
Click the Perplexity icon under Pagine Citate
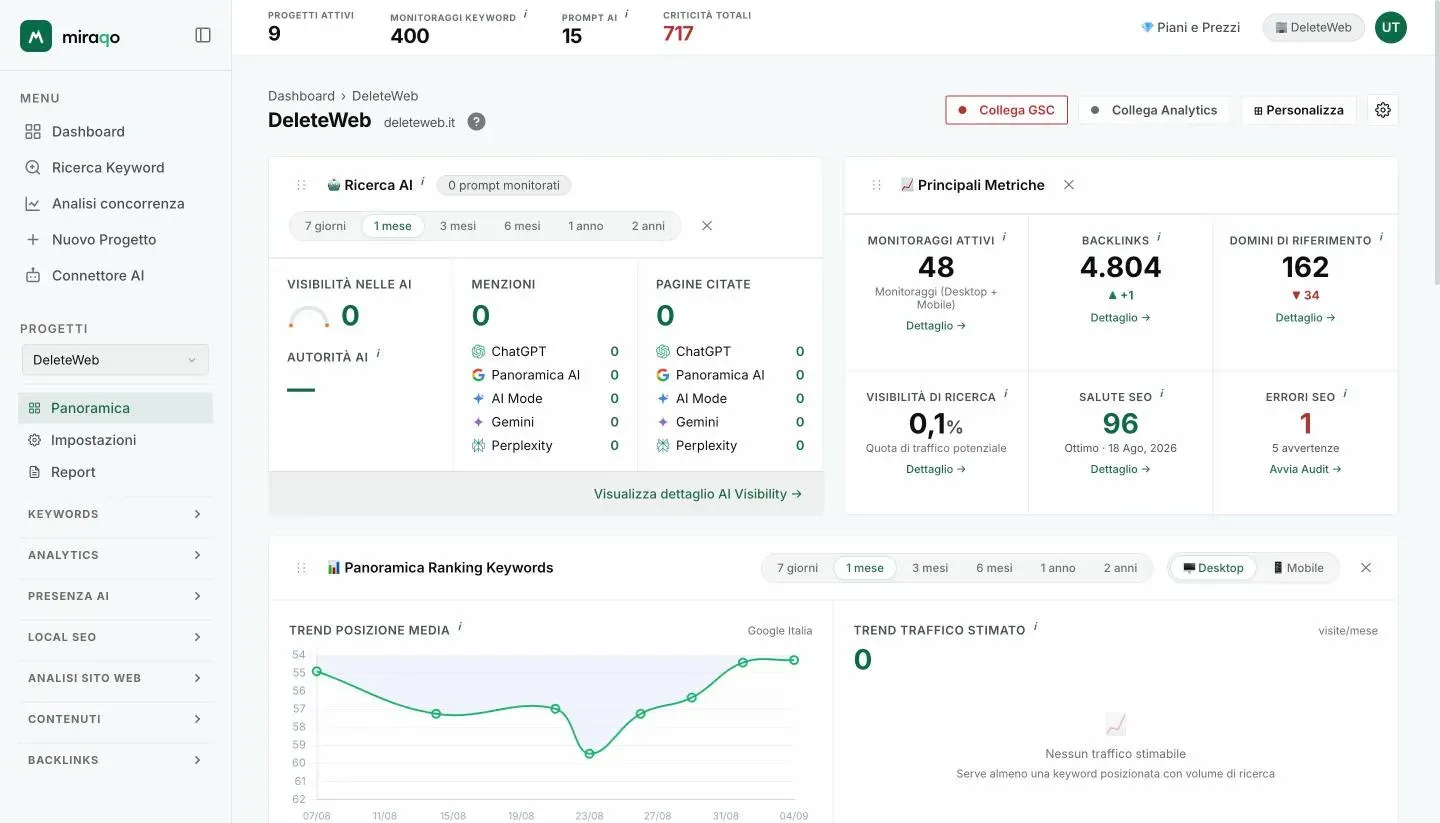[x=663, y=445]
